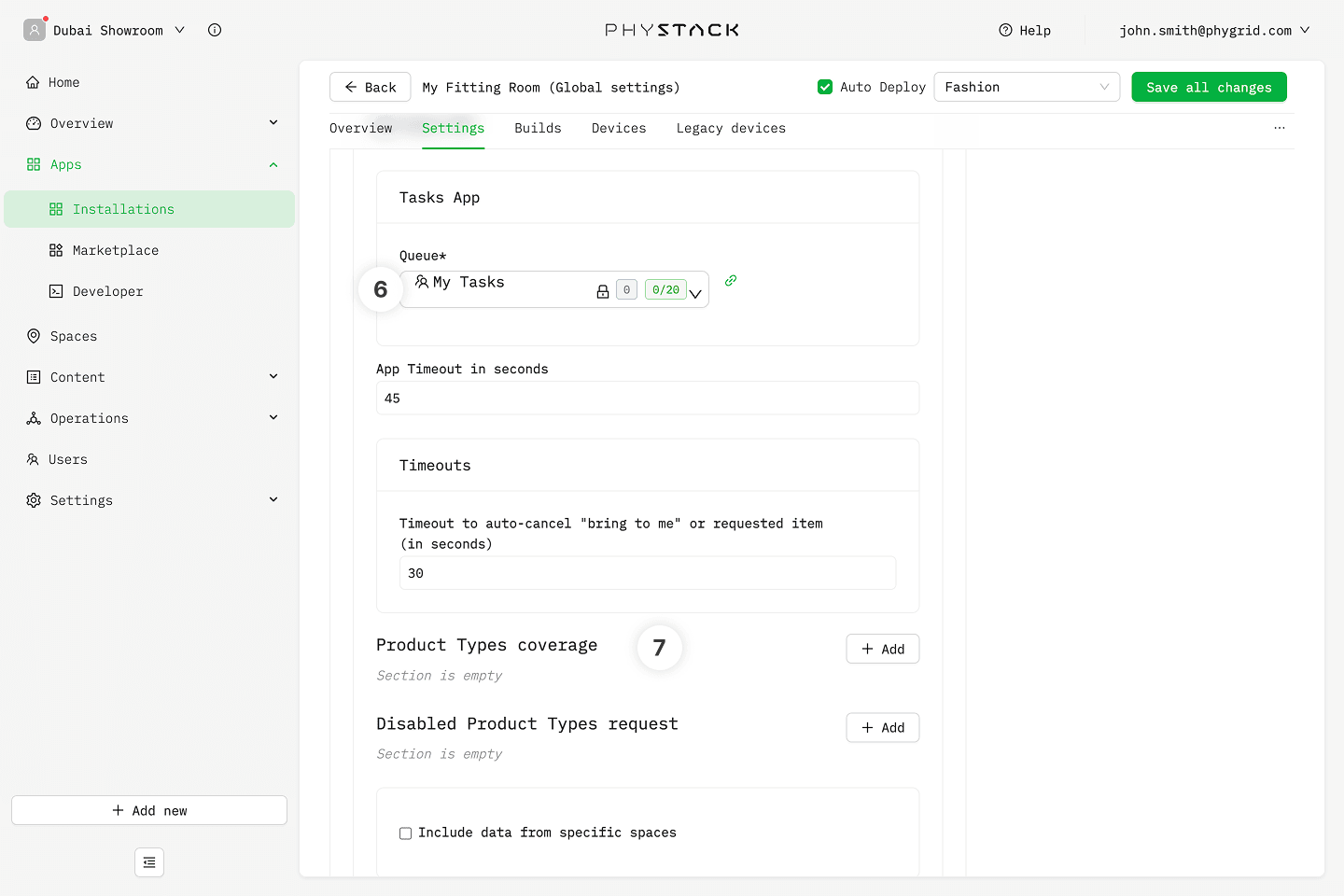This screenshot has height=896, width=1344.
Task: Open Help from the question mark icon
Action: pyautogui.click(x=1005, y=30)
